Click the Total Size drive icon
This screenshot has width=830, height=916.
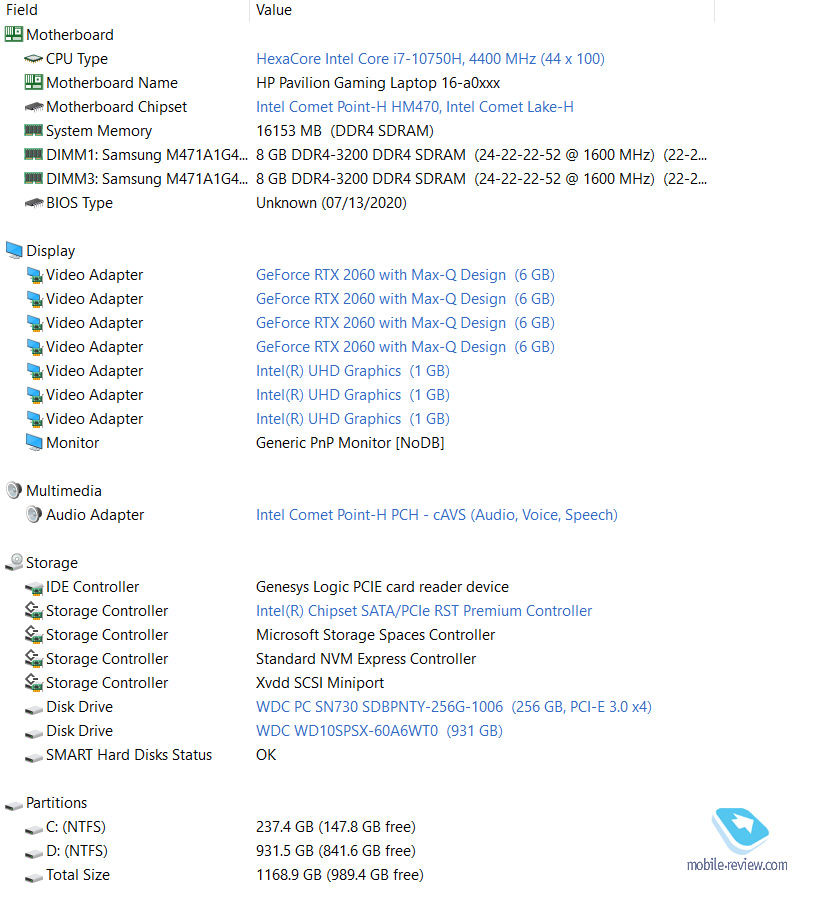pos(34,877)
